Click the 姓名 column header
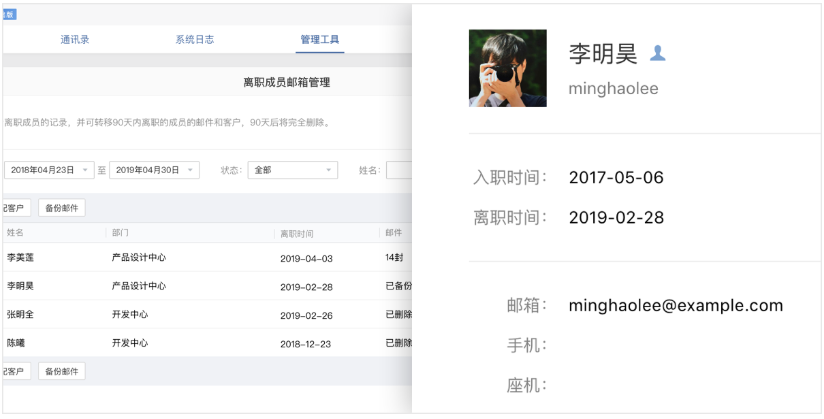This screenshot has height=419, width=824. pos(15,232)
